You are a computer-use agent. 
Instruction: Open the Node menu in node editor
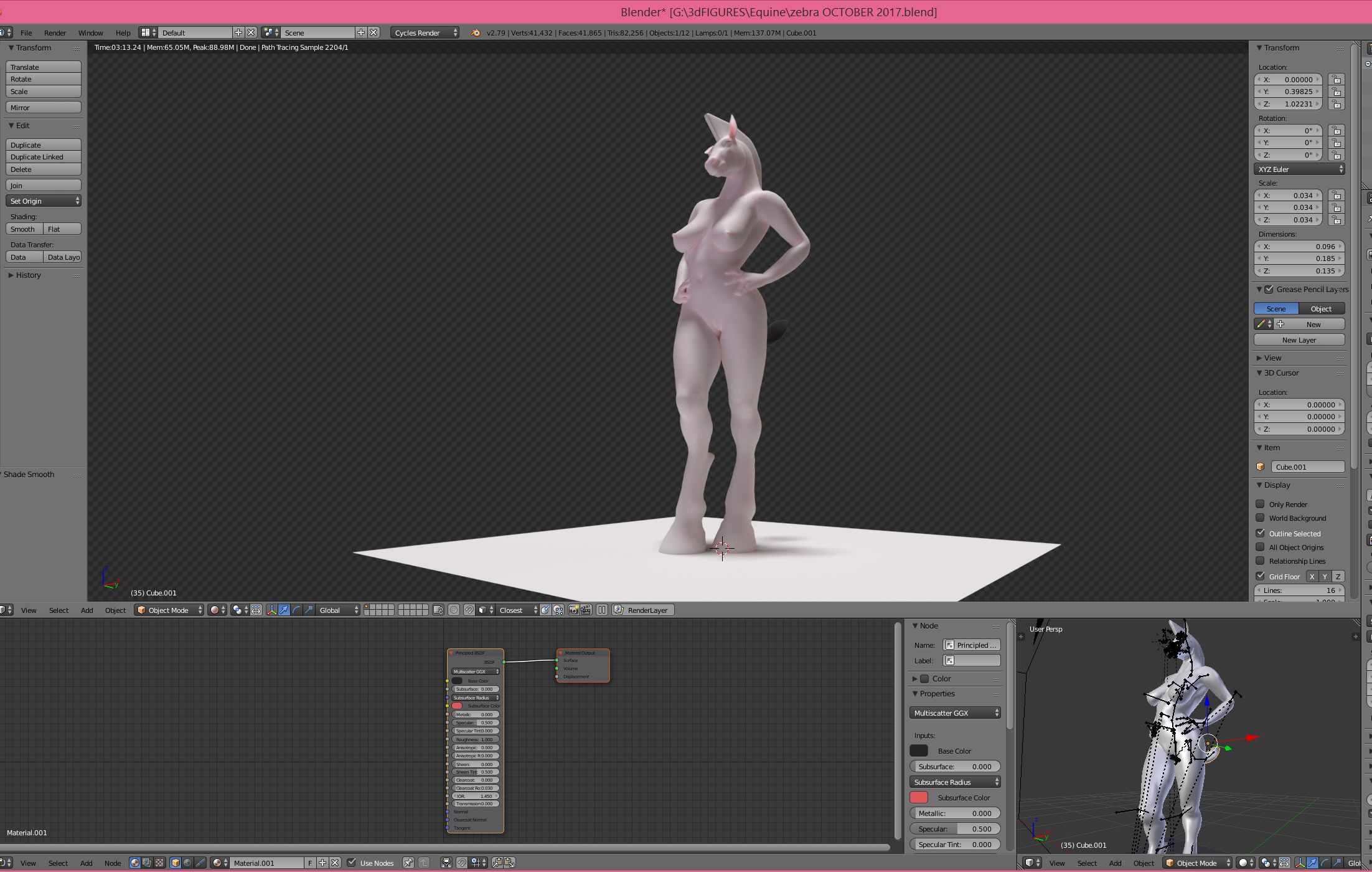[113, 863]
